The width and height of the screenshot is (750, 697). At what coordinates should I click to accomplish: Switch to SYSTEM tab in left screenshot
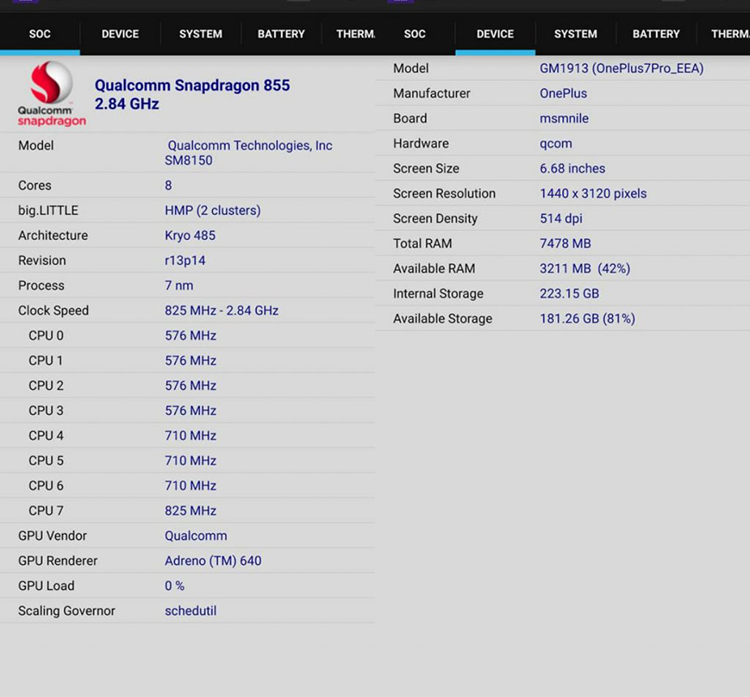coord(200,34)
